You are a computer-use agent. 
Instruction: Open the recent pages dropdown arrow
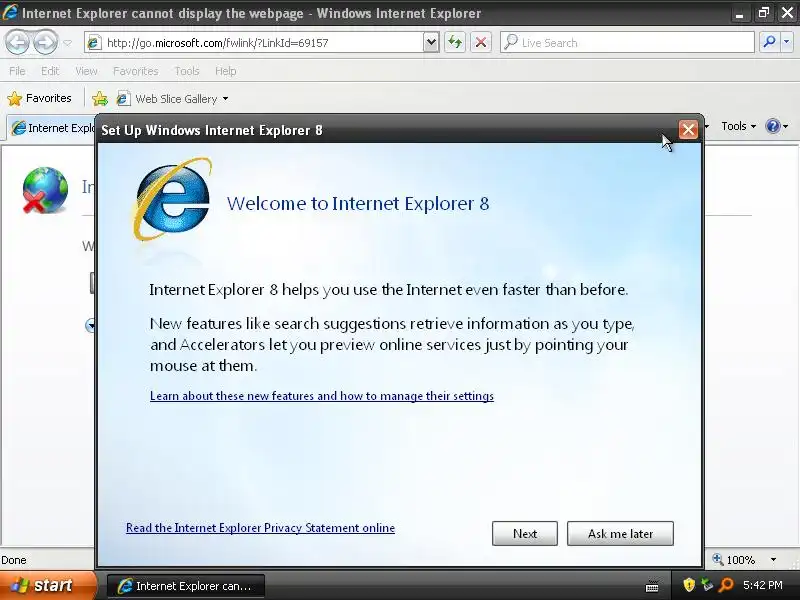tap(67, 43)
